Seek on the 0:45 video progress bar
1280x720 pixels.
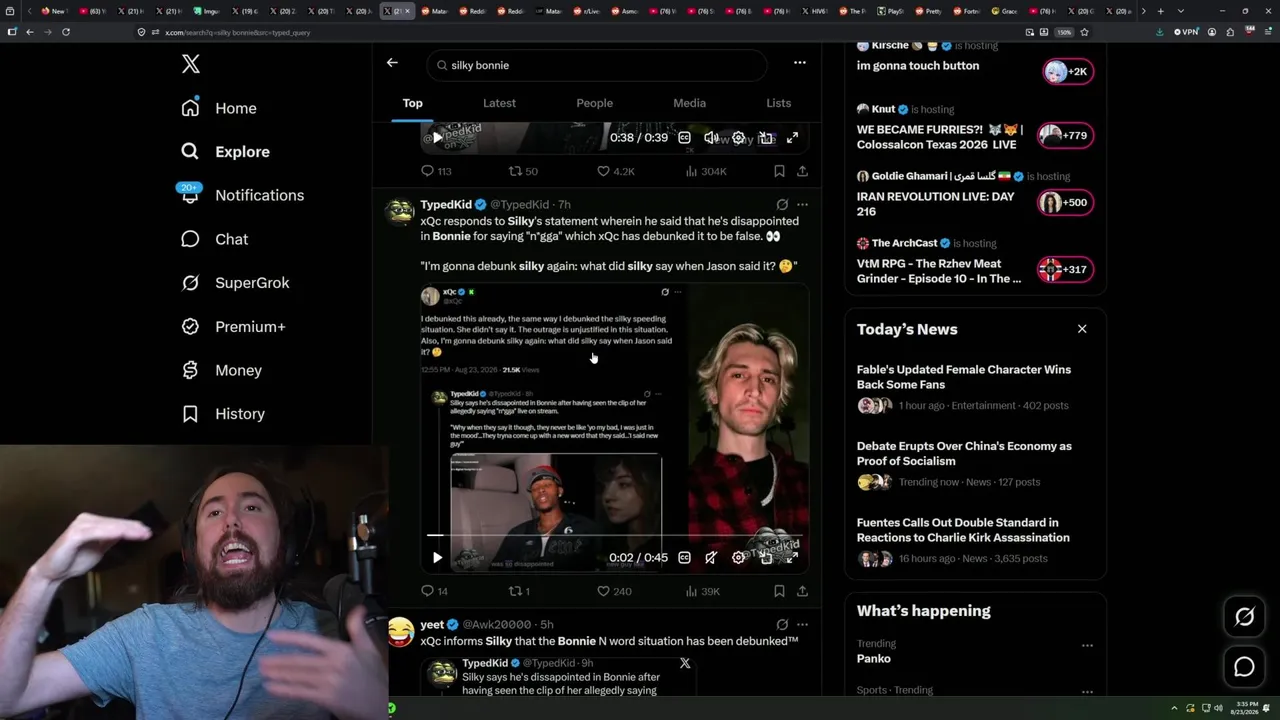[x=614, y=536]
